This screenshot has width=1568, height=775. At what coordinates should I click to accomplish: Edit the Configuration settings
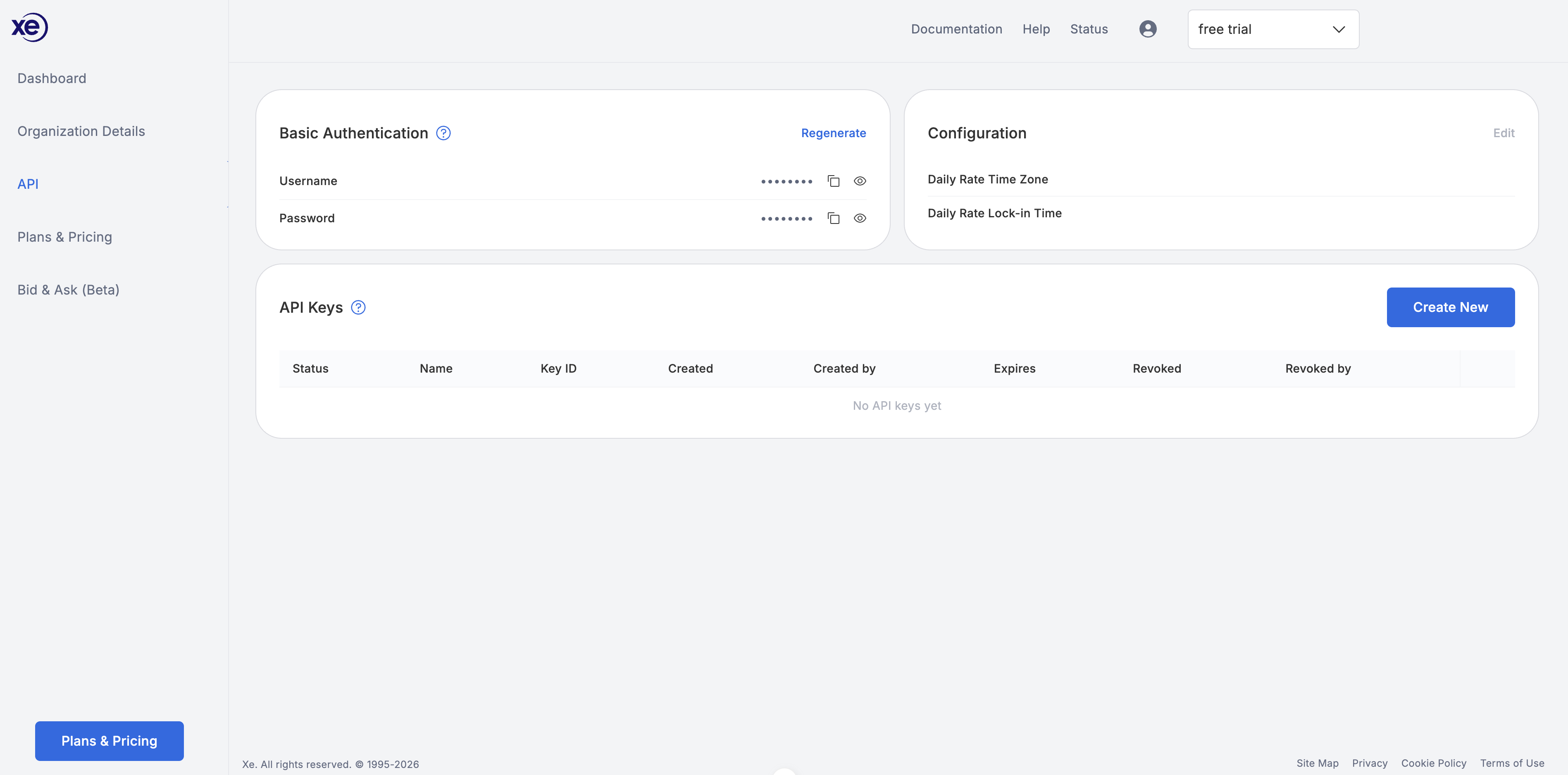point(1504,133)
